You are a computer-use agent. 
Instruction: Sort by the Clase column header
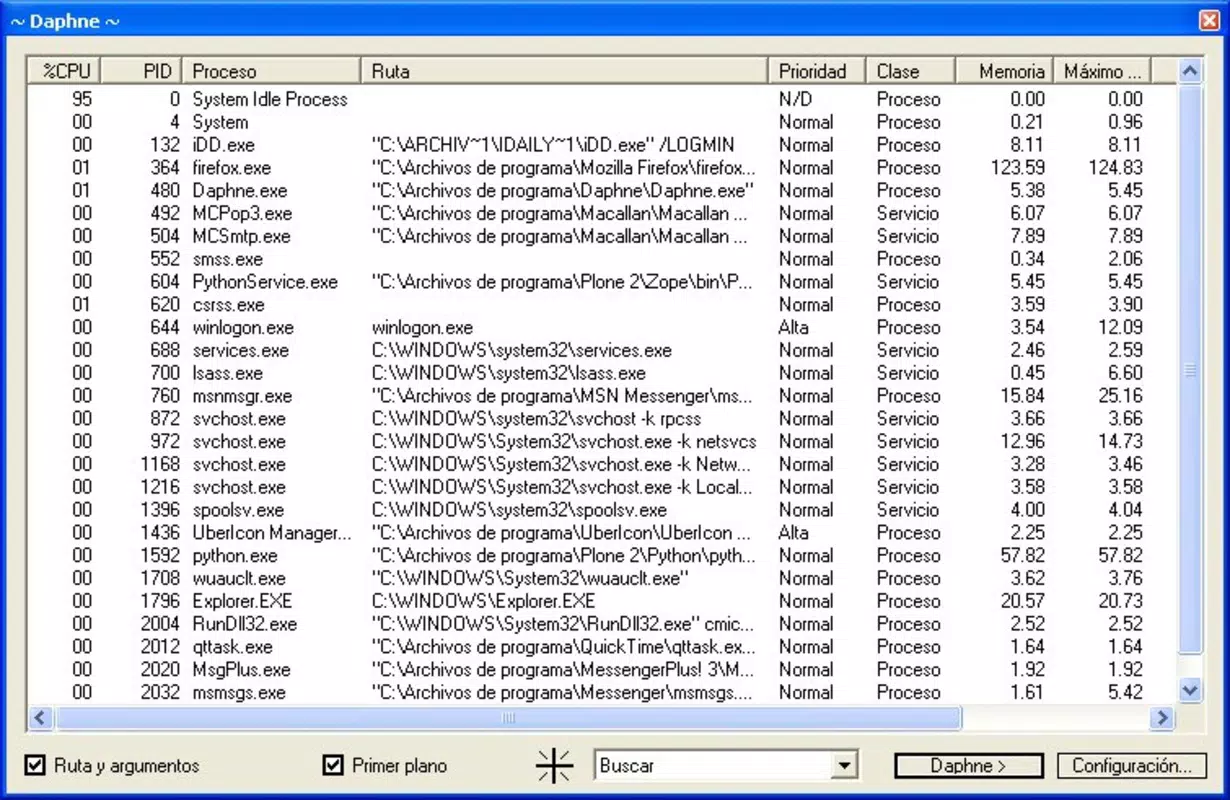910,71
